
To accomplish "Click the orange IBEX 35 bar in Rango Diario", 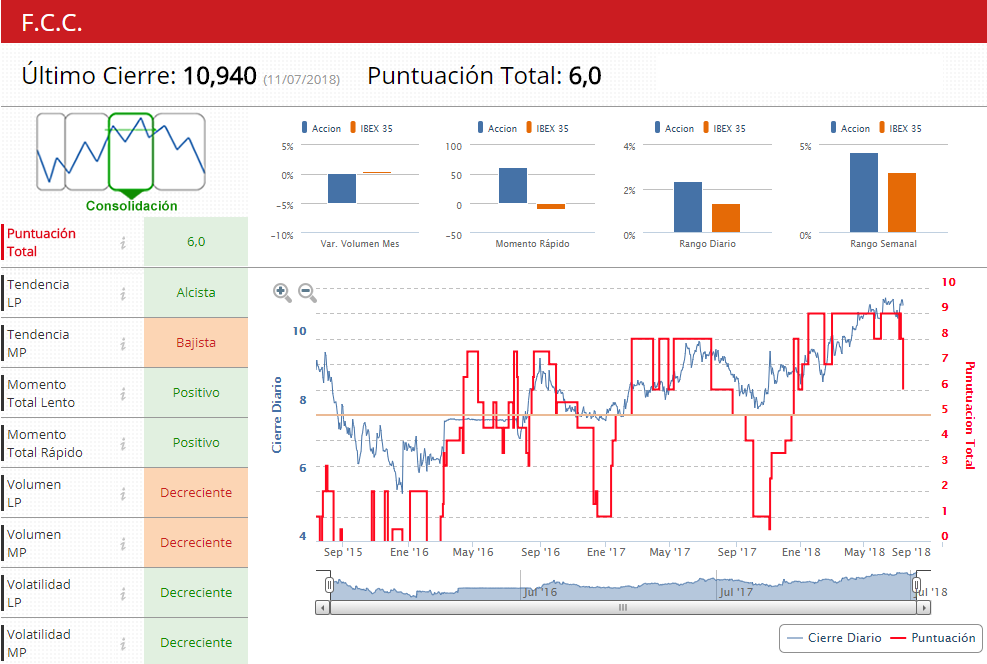I will [x=726, y=218].
